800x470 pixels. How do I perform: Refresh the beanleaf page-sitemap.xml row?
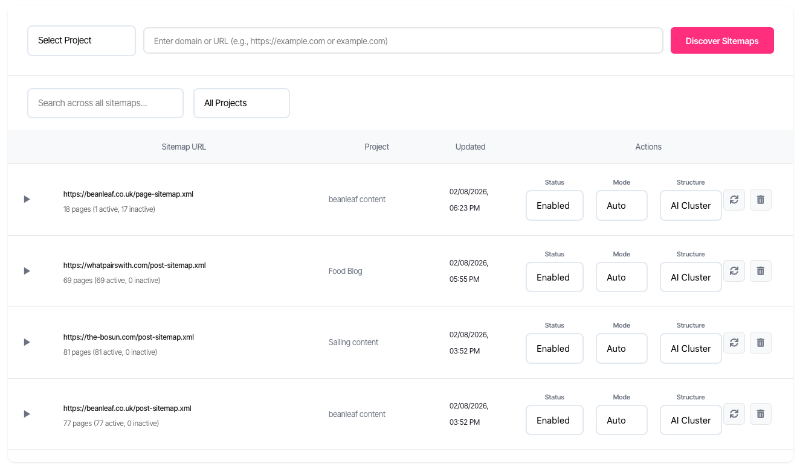click(734, 200)
